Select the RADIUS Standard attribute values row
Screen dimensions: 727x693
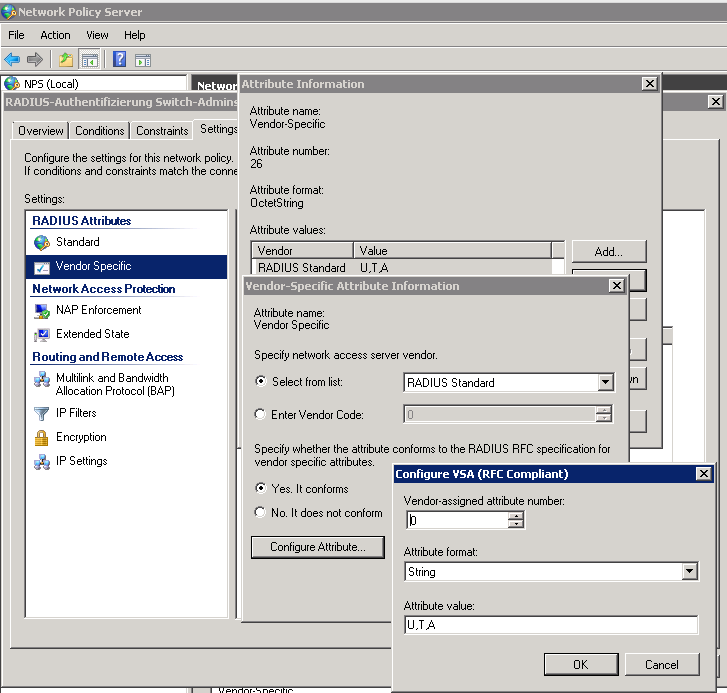402,267
